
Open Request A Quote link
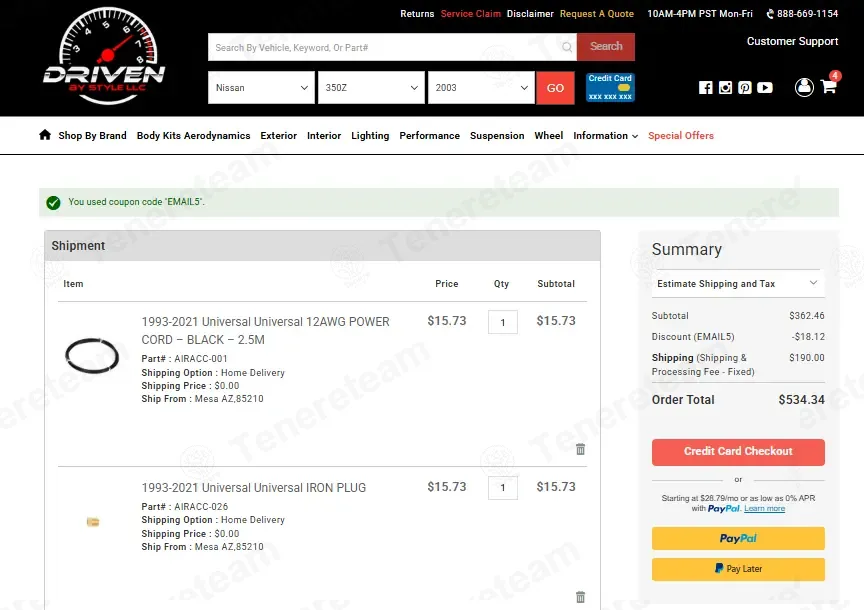coord(597,14)
